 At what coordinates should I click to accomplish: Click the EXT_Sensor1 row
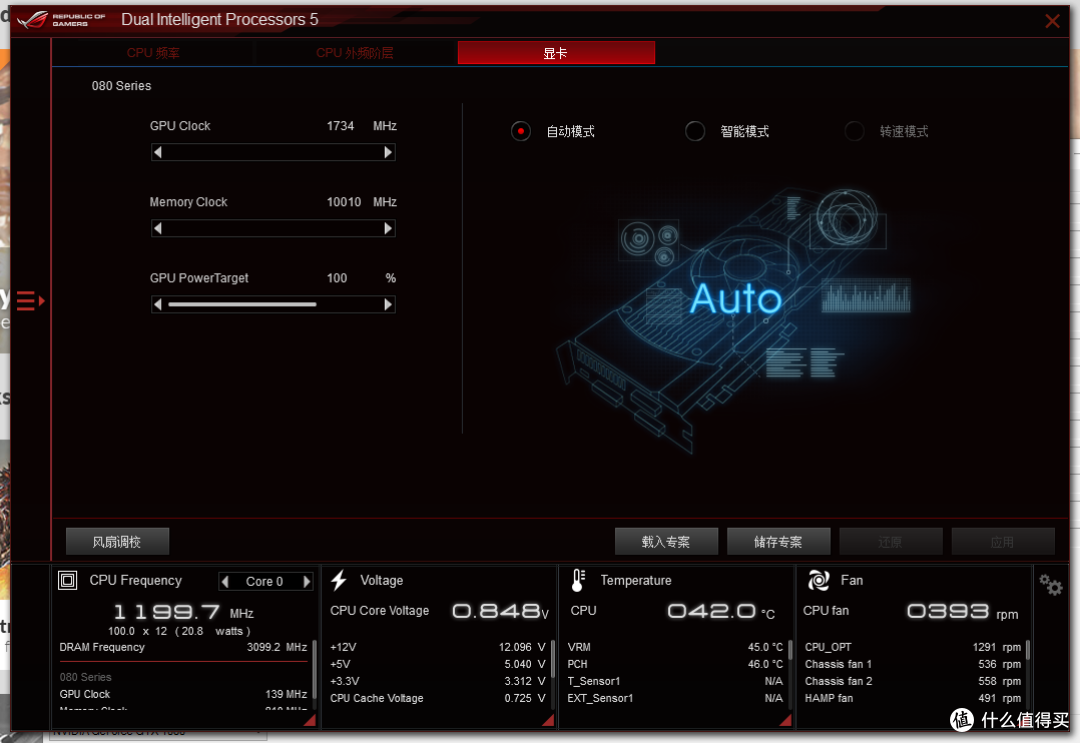click(675, 698)
